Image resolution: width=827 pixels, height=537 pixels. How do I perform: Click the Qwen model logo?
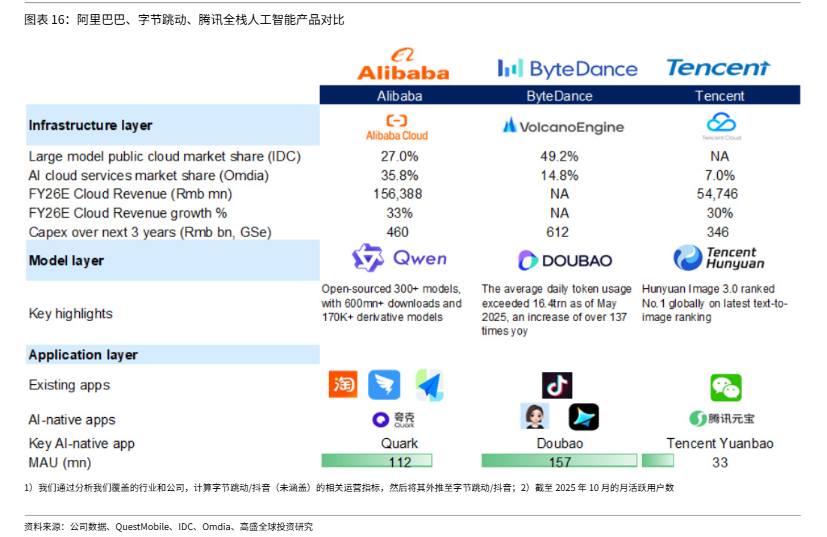(399, 259)
